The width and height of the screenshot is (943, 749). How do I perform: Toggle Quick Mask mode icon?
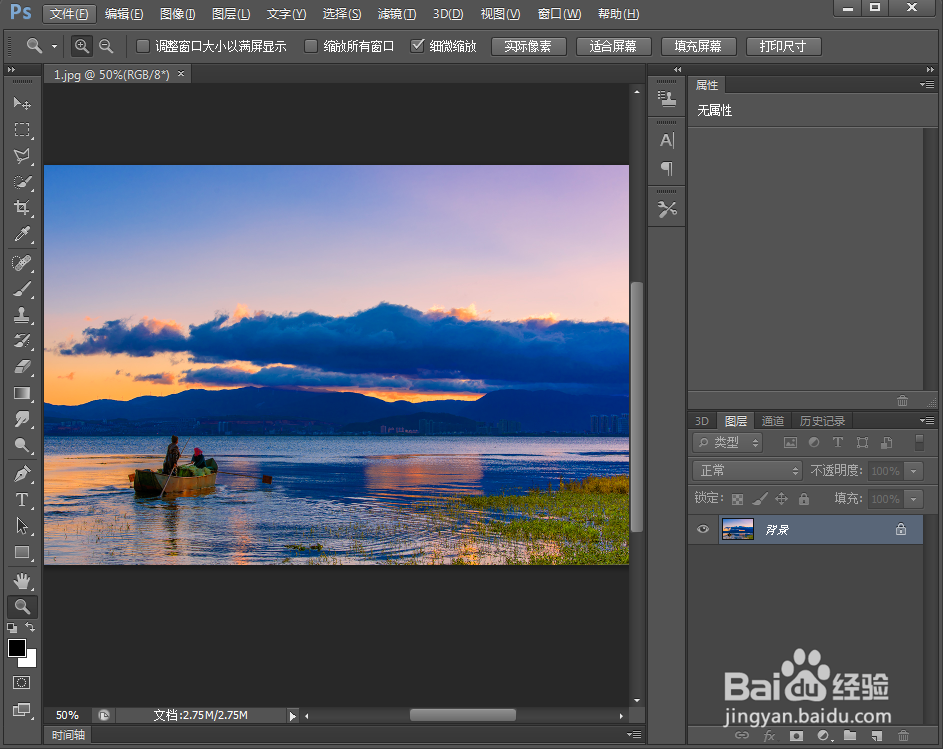pyautogui.click(x=22, y=683)
